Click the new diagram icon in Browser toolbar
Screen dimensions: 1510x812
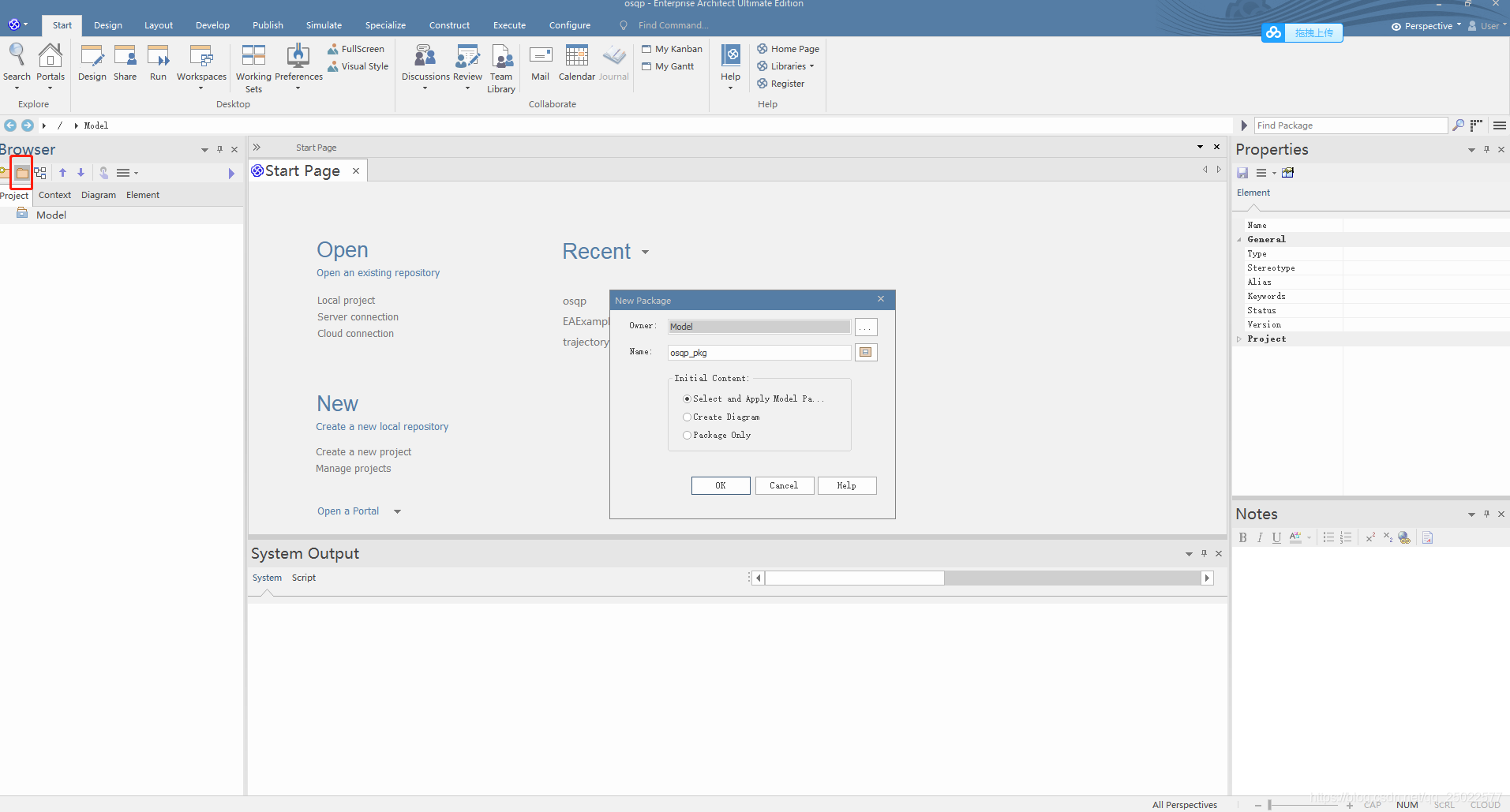[x=40, y=173]
